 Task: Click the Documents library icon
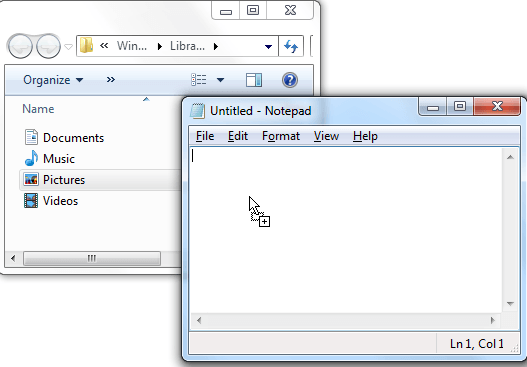[31, 137]
